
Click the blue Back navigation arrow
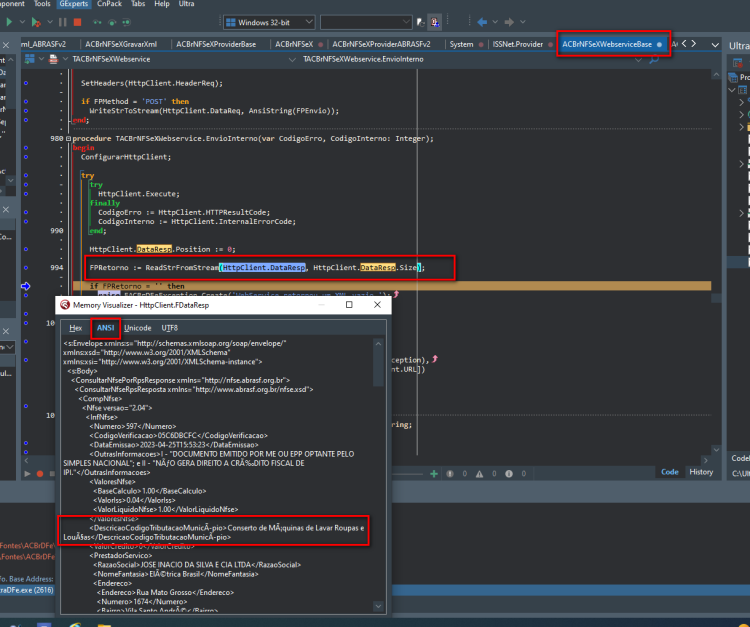[482, 22]
